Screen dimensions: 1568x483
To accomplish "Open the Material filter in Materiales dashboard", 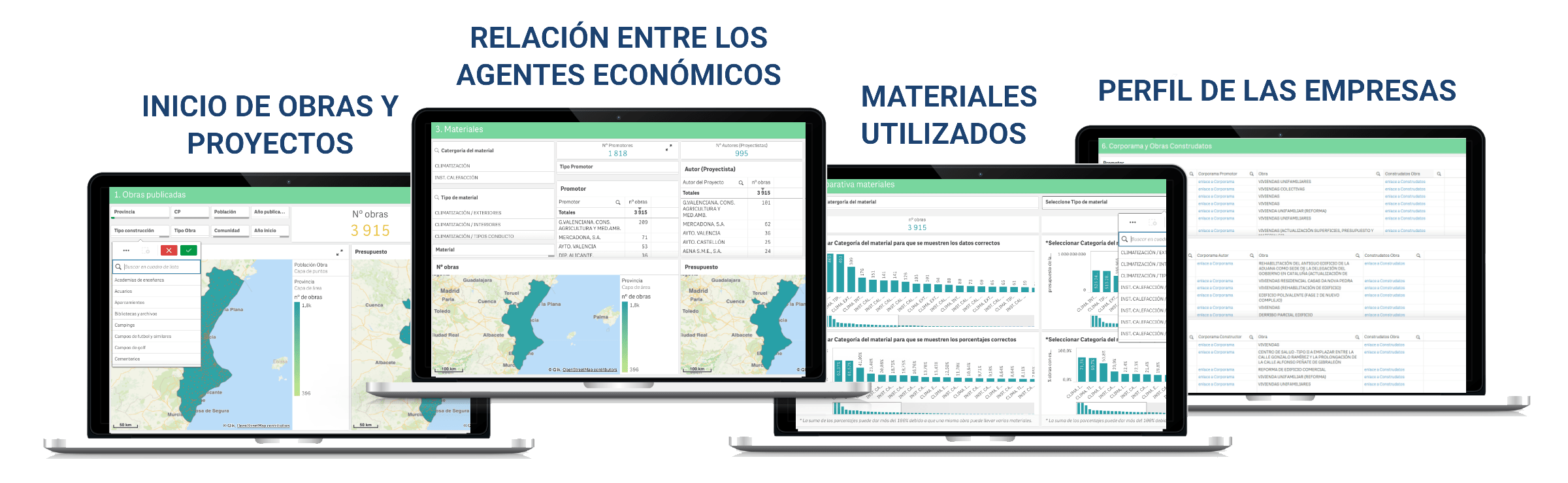I will pos(493,250).
